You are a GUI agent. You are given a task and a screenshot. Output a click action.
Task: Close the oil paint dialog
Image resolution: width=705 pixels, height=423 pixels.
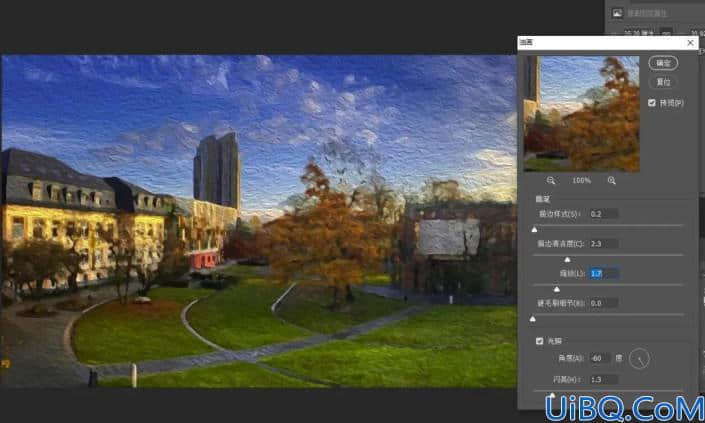[691, 43]
